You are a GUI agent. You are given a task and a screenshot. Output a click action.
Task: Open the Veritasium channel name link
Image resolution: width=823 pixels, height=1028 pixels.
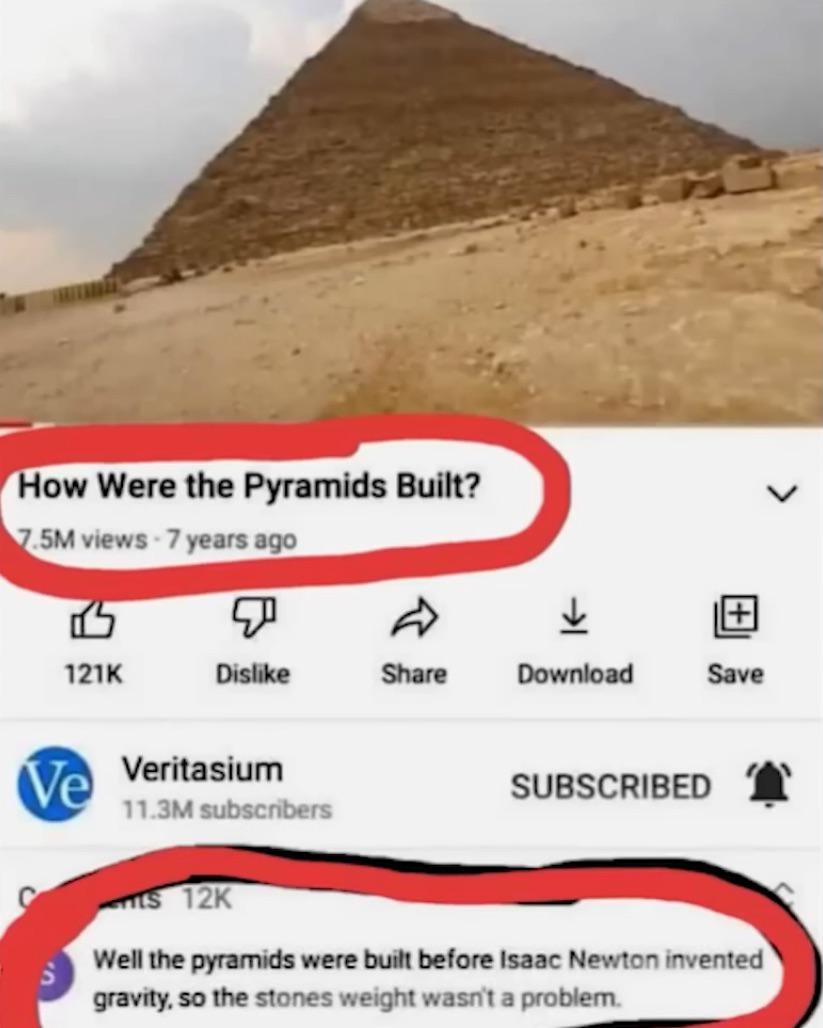pyautogui.click(x=203, y=768)
